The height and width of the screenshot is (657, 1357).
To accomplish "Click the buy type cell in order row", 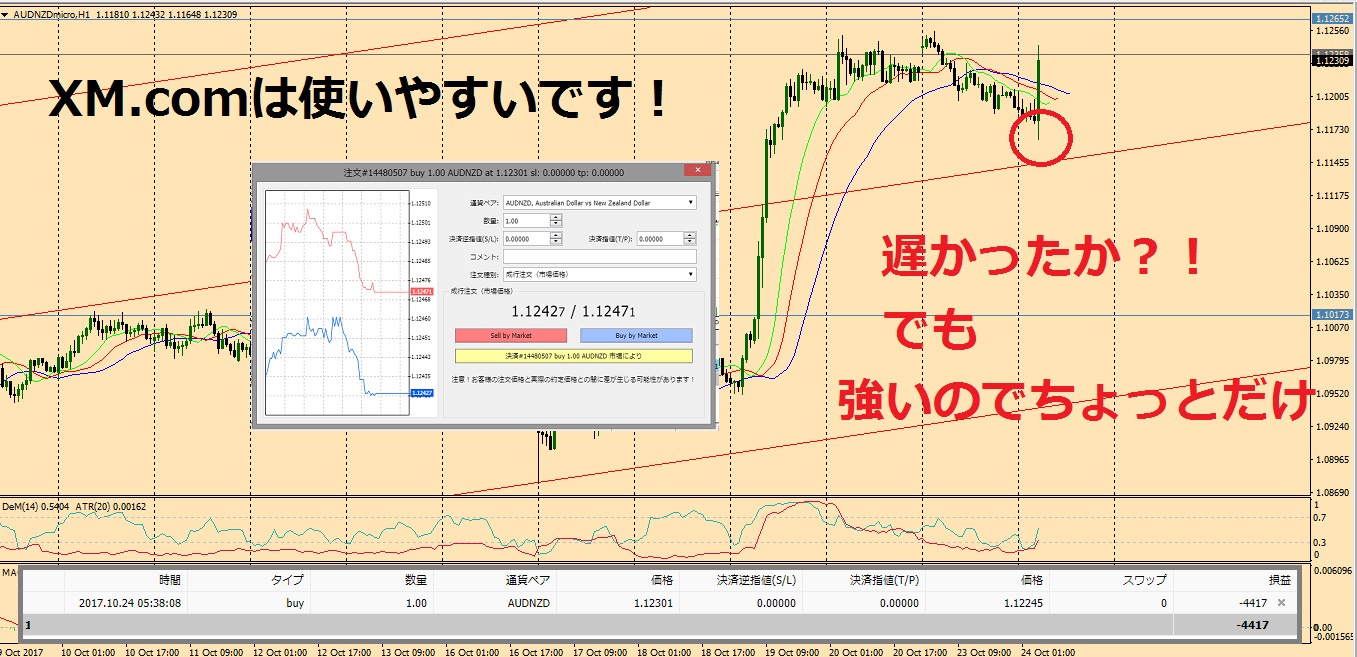I will tap(294, 603).
